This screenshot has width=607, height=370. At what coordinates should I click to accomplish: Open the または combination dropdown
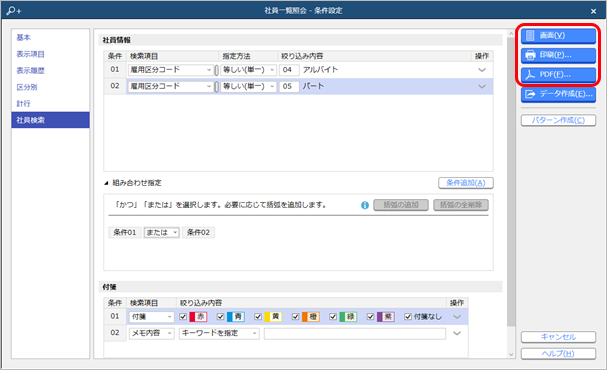(161, 233)
